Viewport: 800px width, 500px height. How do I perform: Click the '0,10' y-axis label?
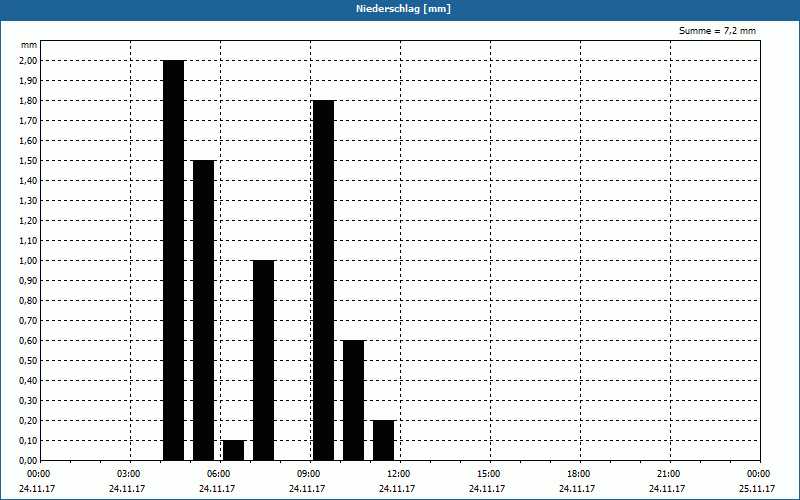(x=28, y=441)
